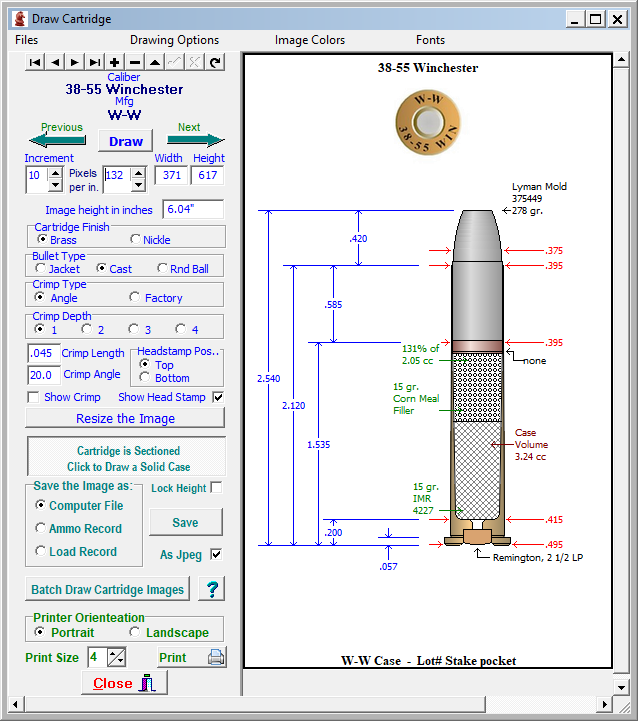Click the Crimp Length field

coord(44,353)
